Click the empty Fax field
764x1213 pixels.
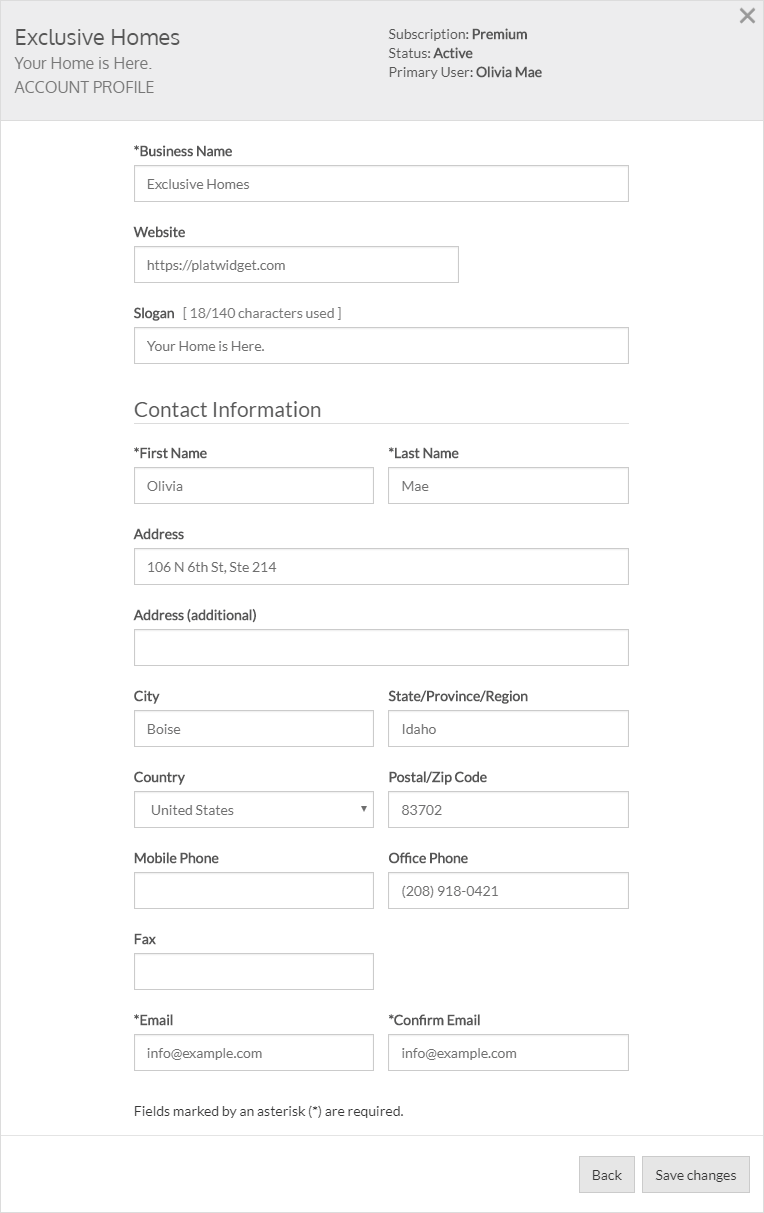pos(253,972)
